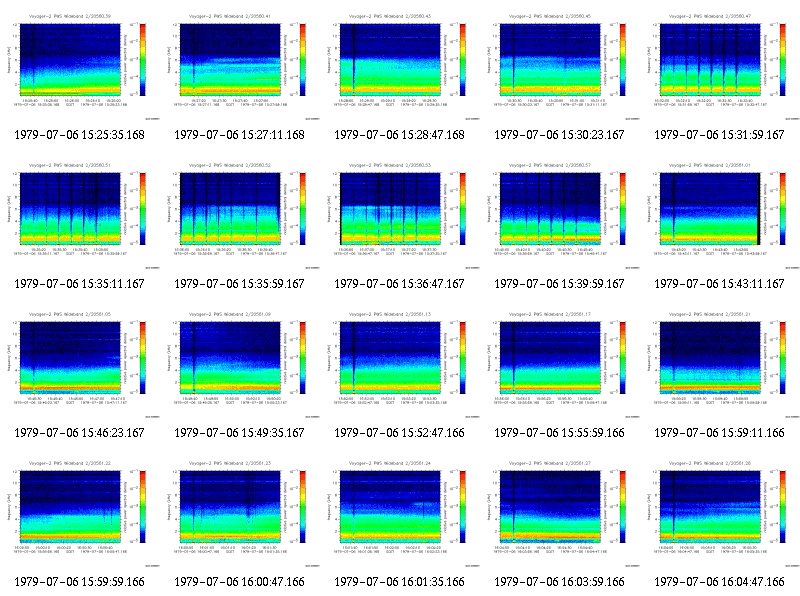Select the timestamp text '1979-07-06 15:36:47.167'
The height and width of the screenshot is (596, 800).
[399, 284]
